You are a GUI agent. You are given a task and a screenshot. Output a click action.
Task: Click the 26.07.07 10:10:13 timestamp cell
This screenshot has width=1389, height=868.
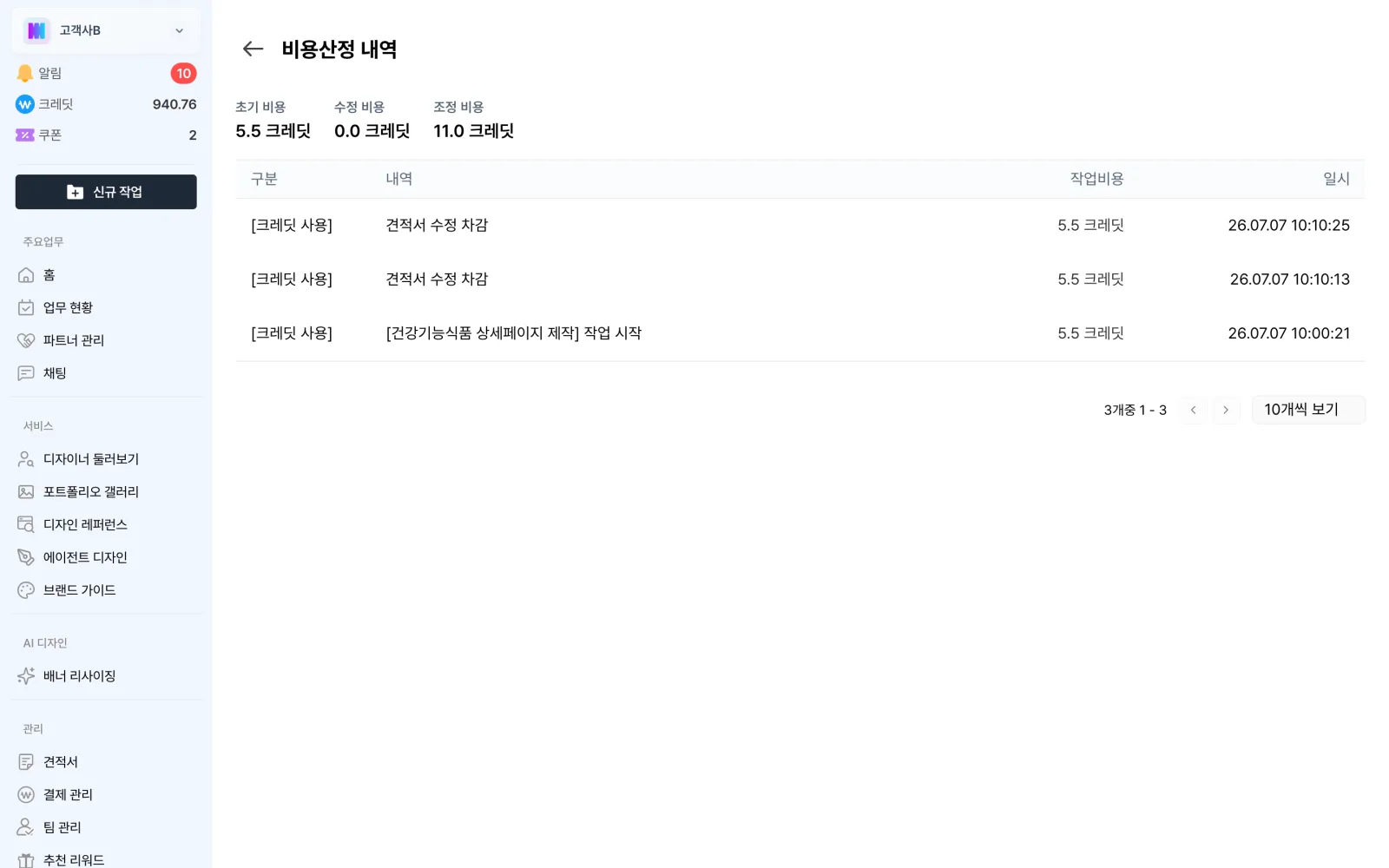click(x=1289, y=279)
